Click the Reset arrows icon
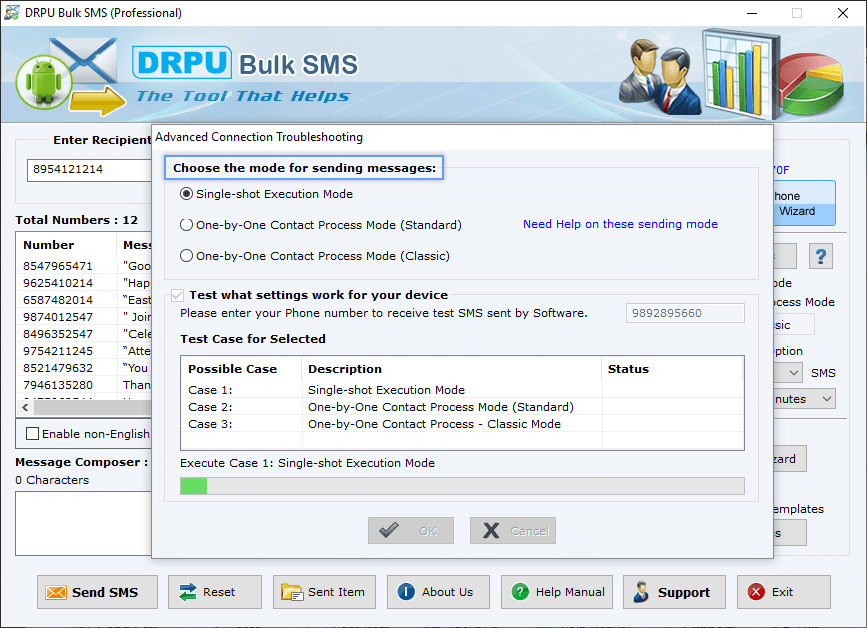 (x=187, y=592)
